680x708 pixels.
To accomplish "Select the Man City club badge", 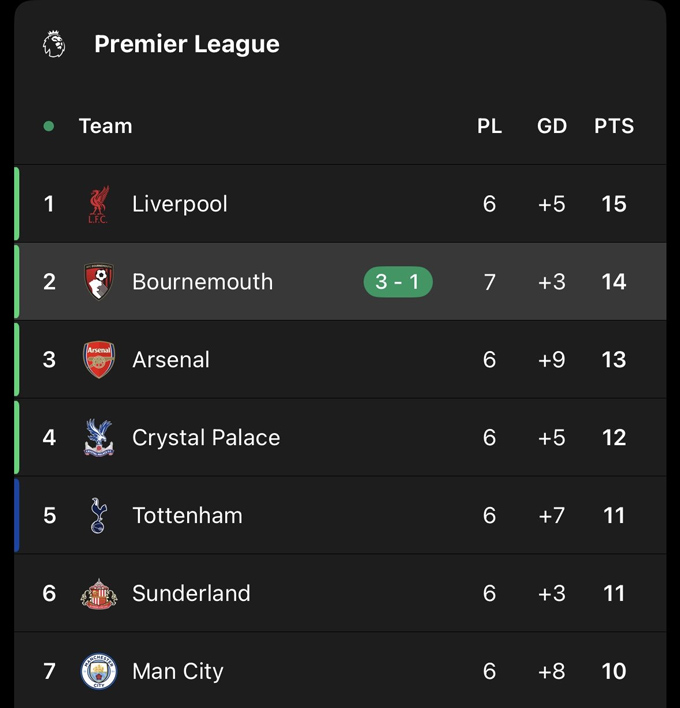I will (98, 671).
